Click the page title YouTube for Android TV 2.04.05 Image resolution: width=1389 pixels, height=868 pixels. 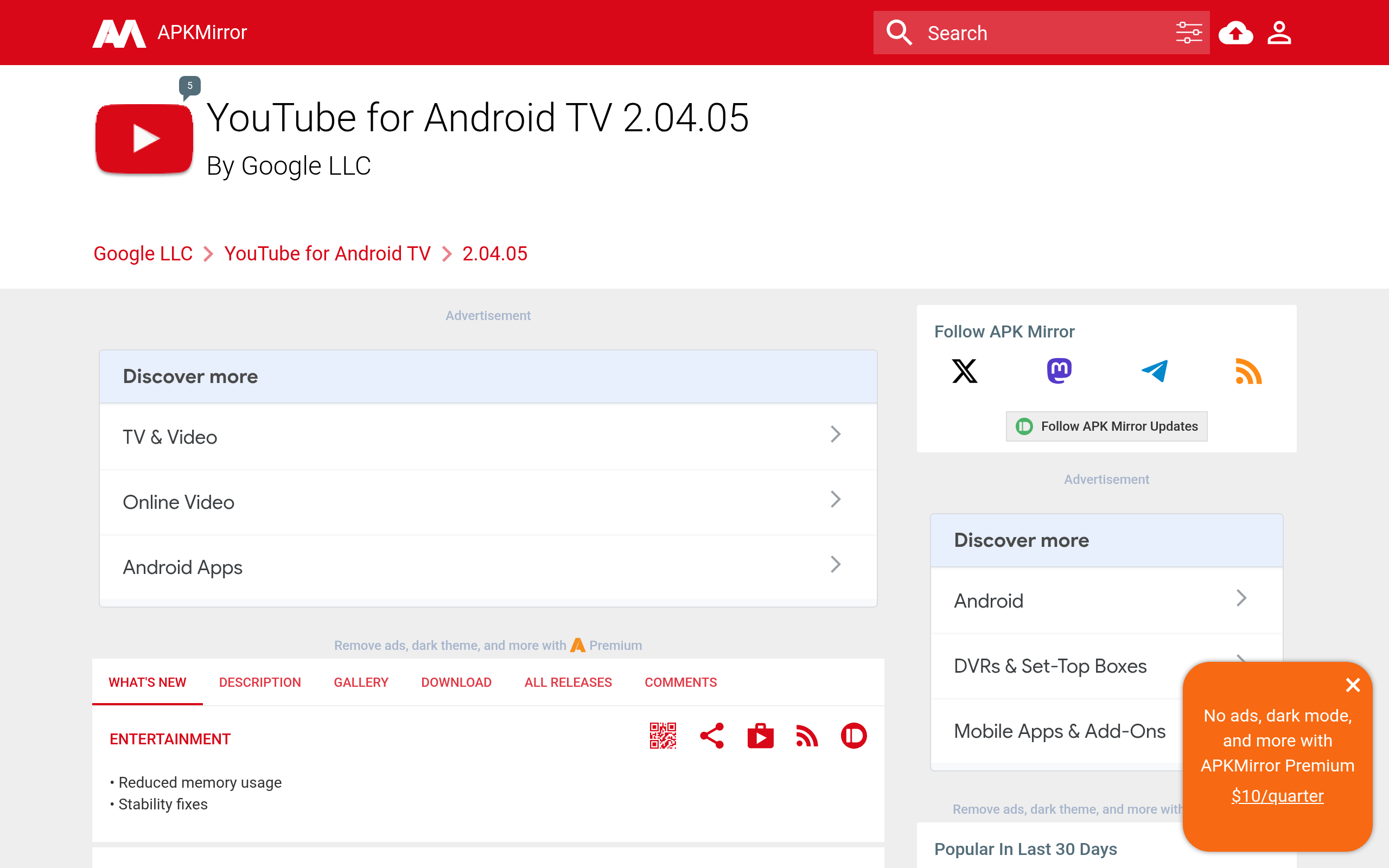477,118
